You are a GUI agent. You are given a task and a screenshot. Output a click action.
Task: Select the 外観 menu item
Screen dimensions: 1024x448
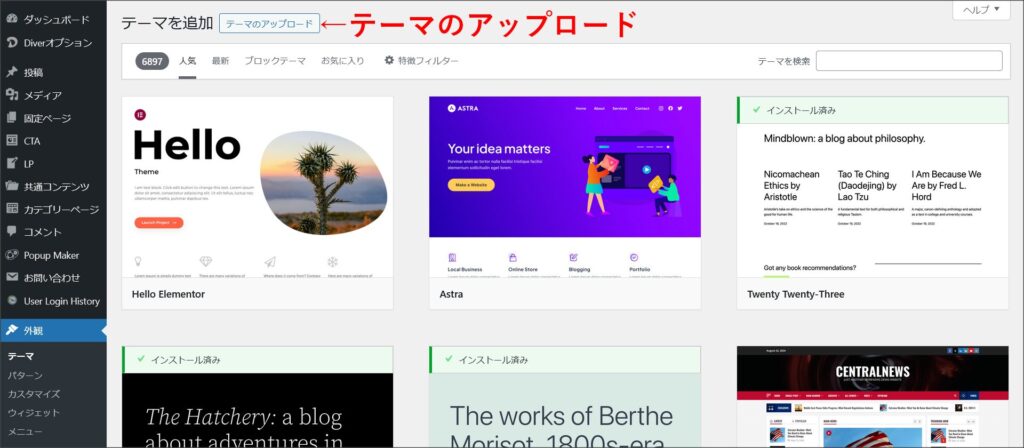coord(53,330)
